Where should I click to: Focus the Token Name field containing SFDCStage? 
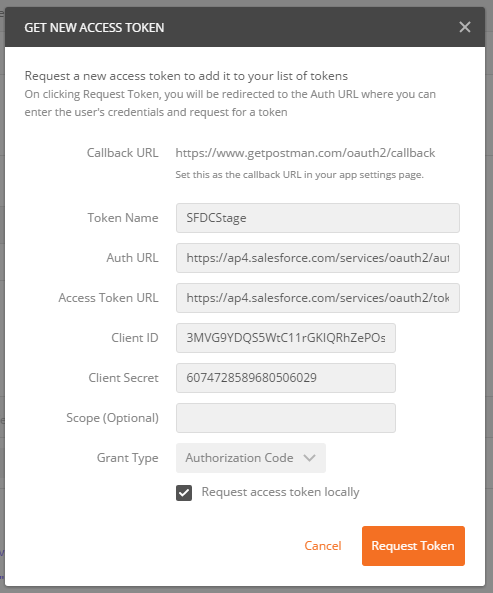pos(318,218)
